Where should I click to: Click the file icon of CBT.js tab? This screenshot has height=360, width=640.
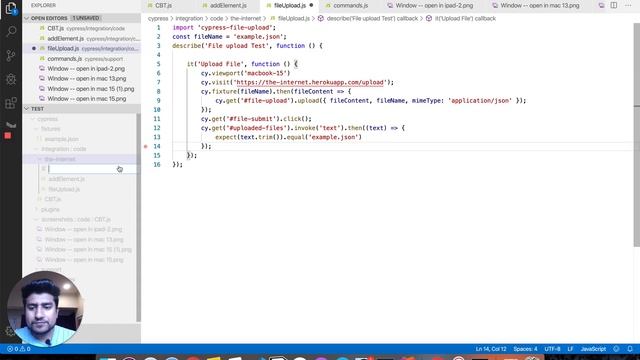[x=150, y=6]
